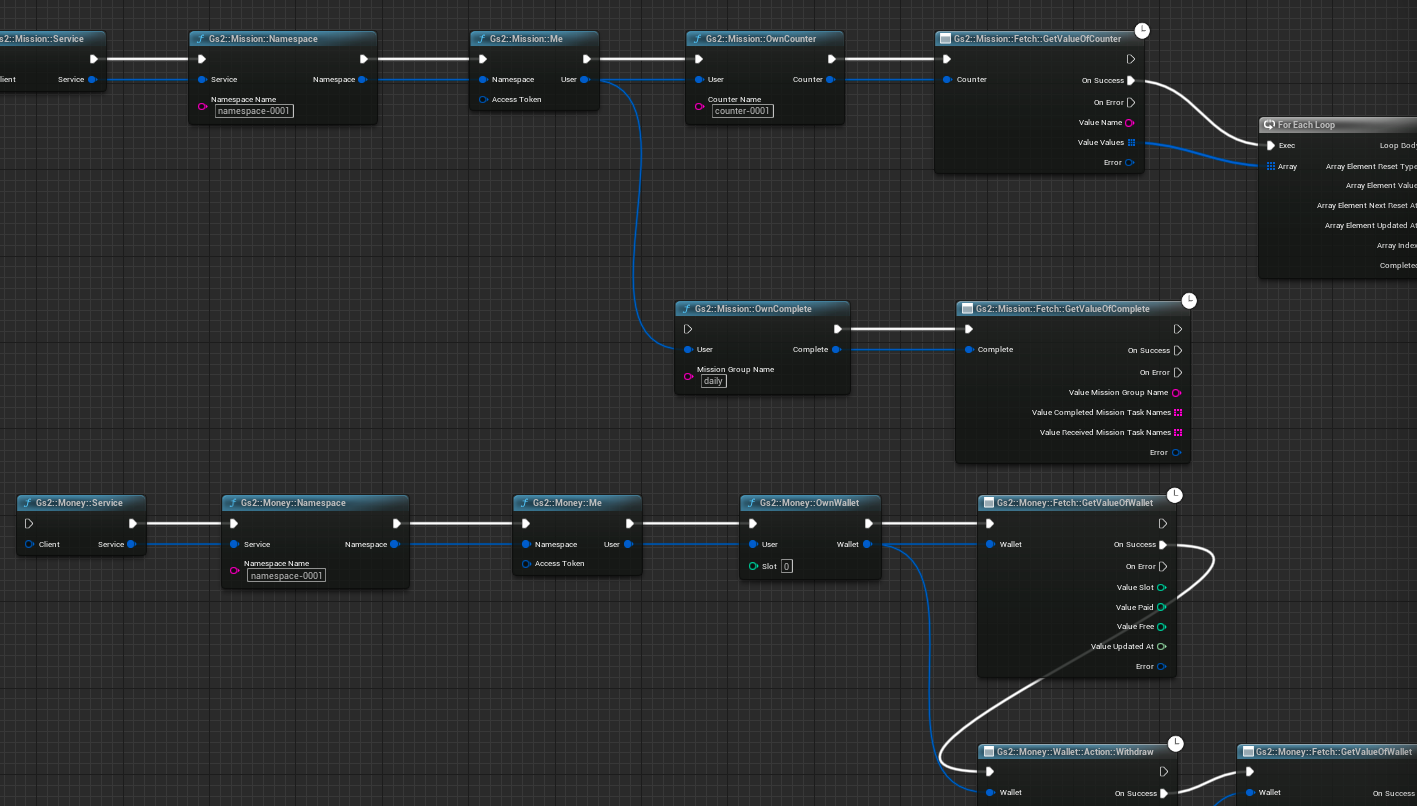Select the Gs2::Money::Me node header
Image resolution: width=1417 pixels, height=806 pixels.
tap(578, 503)
